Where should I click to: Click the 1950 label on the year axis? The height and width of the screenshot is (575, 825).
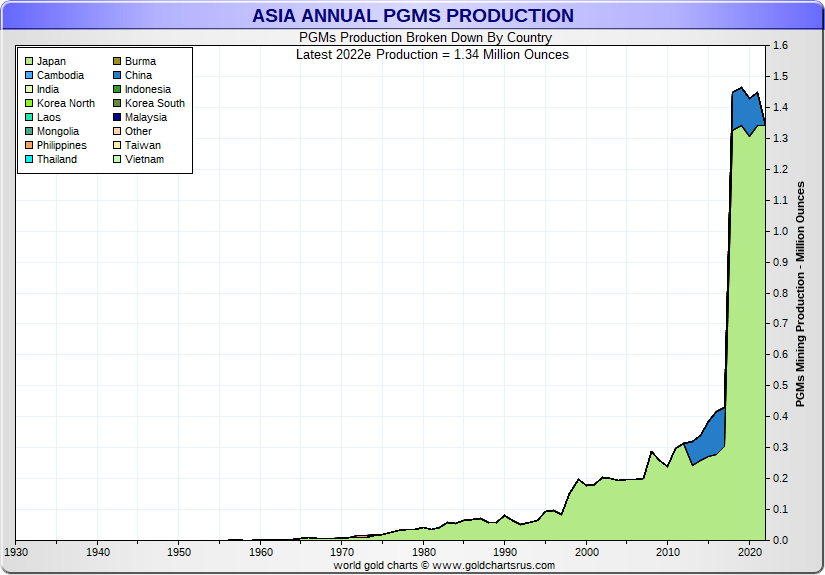tap(179, 552)
